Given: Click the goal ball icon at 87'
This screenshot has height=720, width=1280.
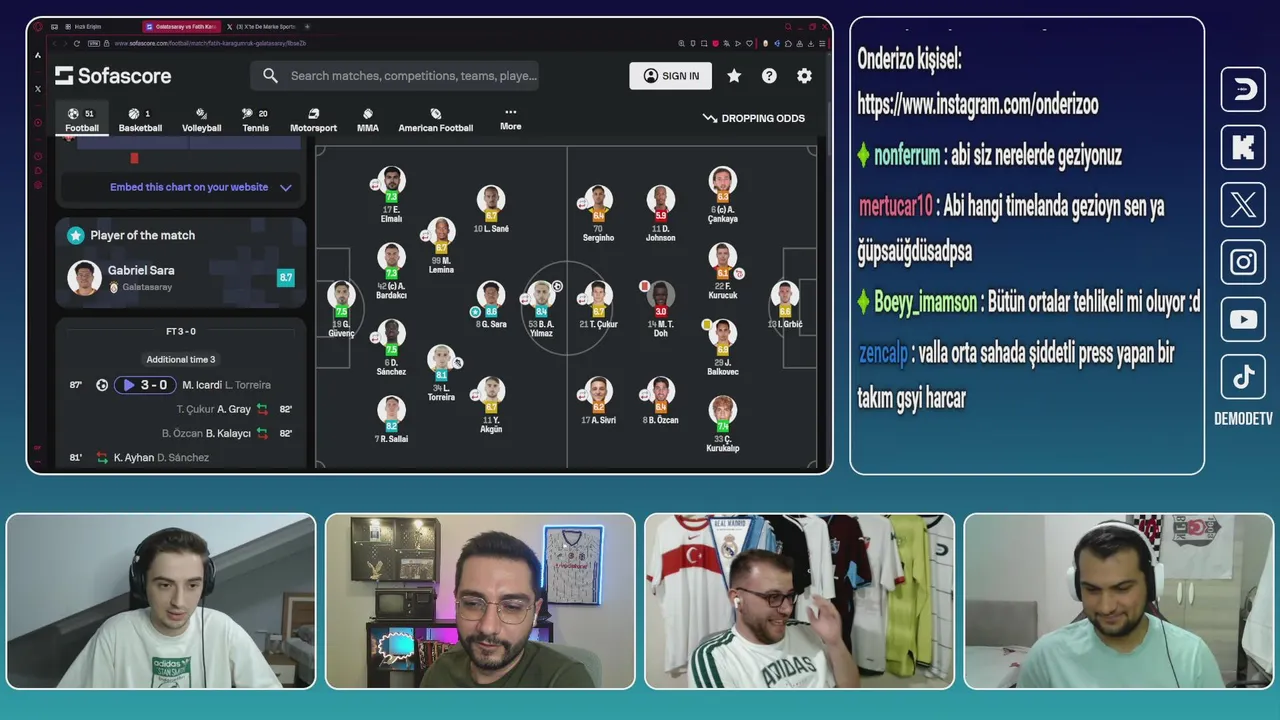Looking at the screenshot, I should tap(102, 385).
